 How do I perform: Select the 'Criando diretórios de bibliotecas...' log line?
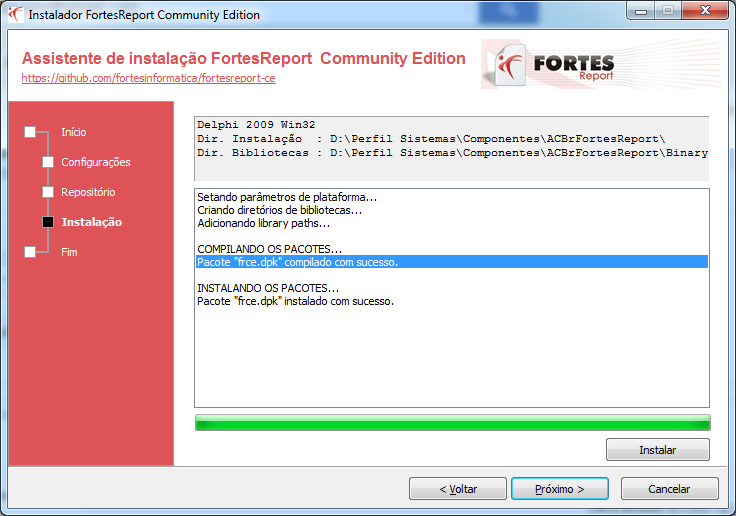279,210
